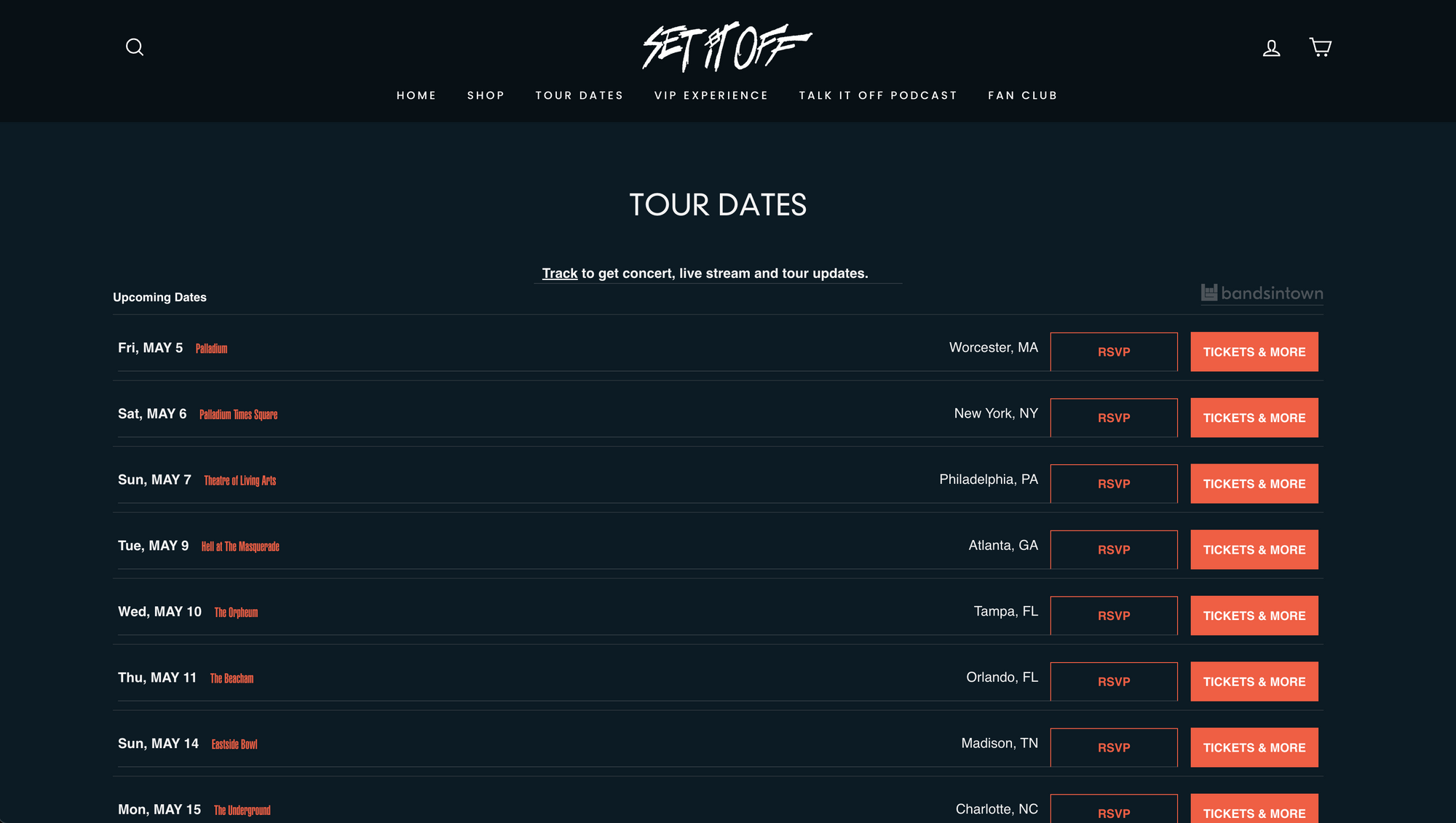RSVP for the Orlando, FL show
The width and height of the screenshot is (1456, 823).
click(x=1113, y=682)
